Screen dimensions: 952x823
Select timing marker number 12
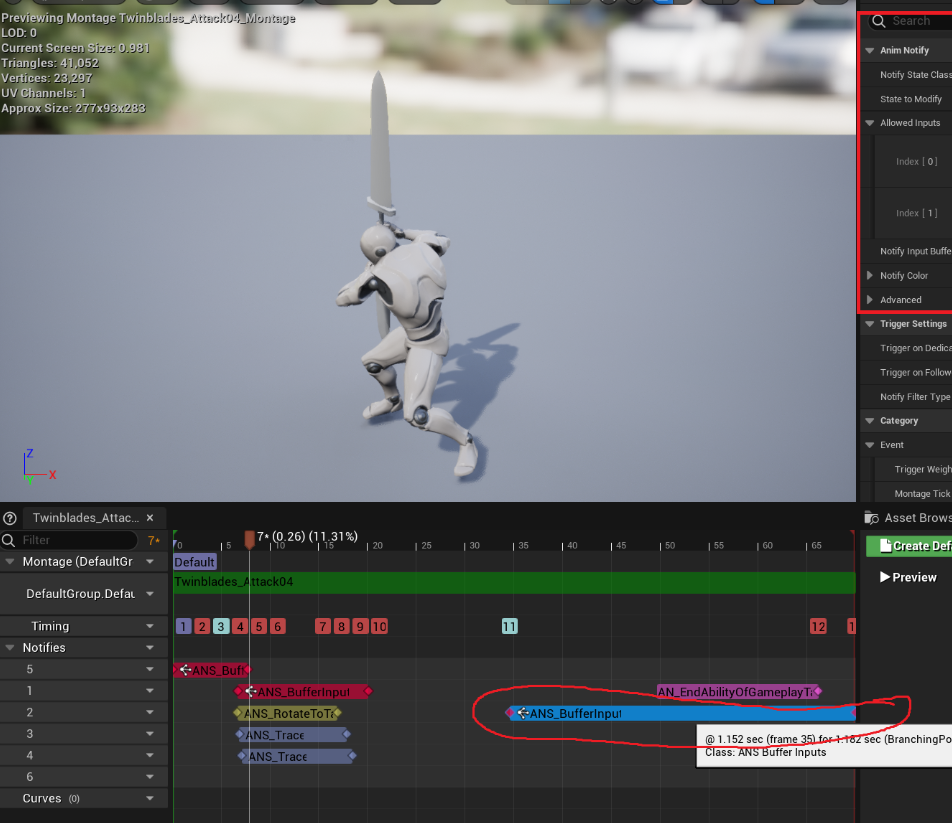pos(818,626)
